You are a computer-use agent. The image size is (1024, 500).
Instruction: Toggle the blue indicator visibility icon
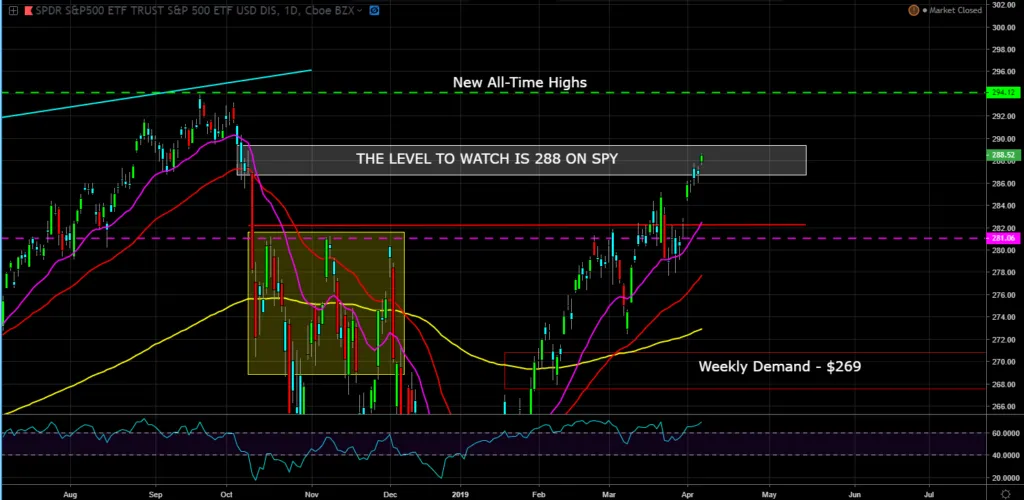[x=373, y=10]
